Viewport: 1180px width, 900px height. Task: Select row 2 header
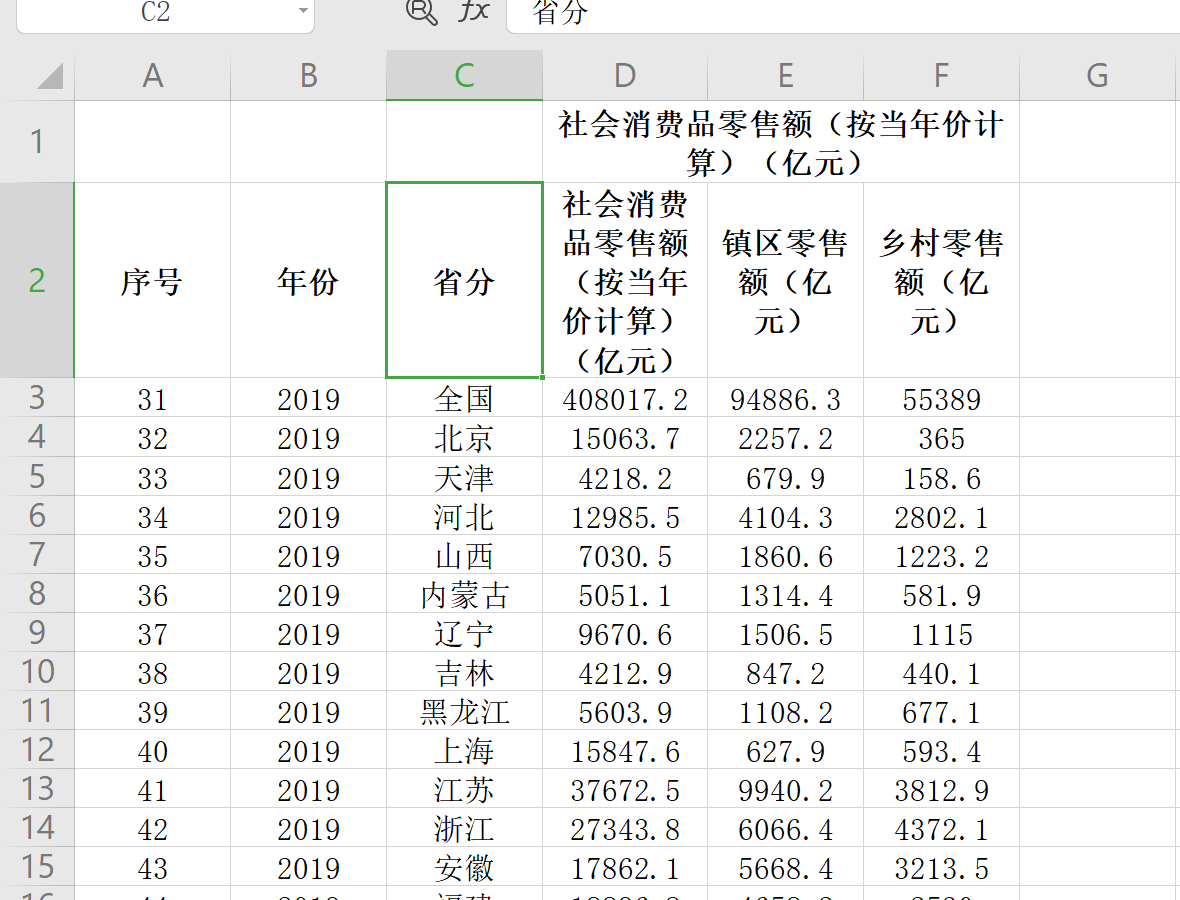tap(37, 280)
